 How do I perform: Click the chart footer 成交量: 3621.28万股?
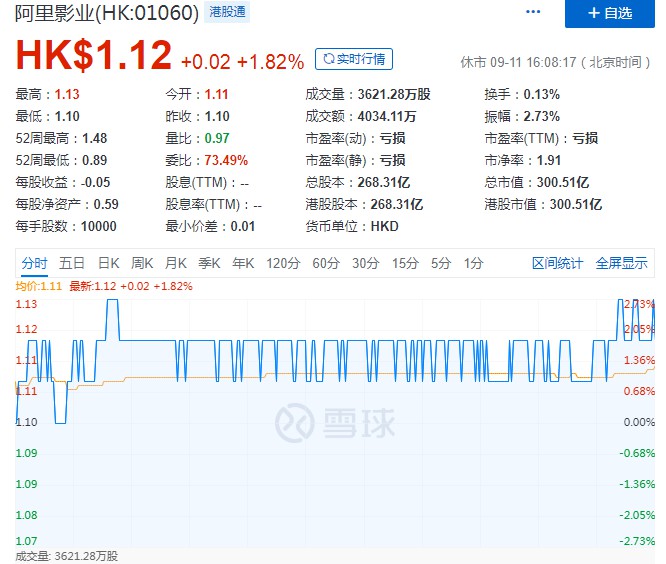[x=67, y=556]
